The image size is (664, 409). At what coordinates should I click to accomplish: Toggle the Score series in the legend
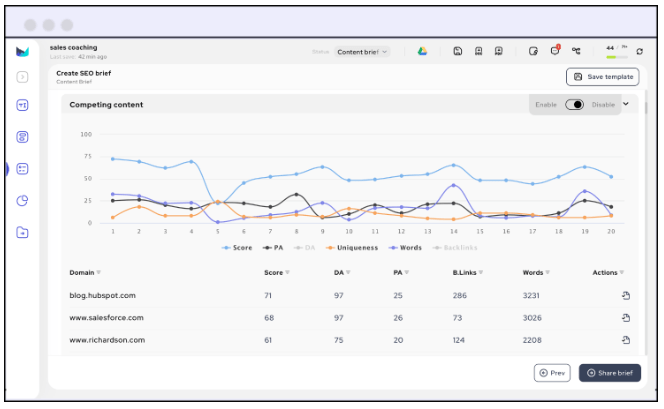click(237, 248)
